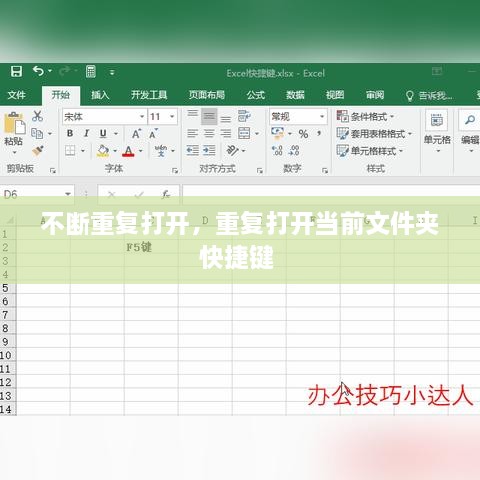Open the 剪贴板 dialog launcher

(53, 171)
